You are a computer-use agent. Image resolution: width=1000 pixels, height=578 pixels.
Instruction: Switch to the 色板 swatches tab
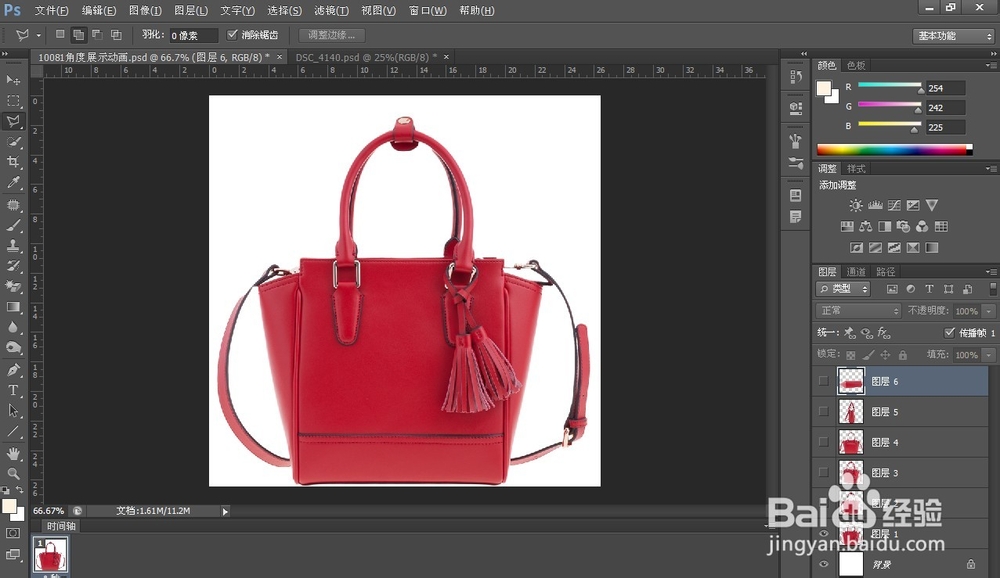tap(856, 66)
